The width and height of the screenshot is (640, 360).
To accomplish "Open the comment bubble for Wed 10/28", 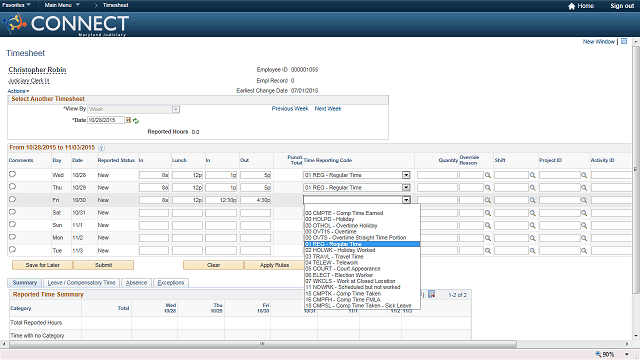I will tap(12, 174).
